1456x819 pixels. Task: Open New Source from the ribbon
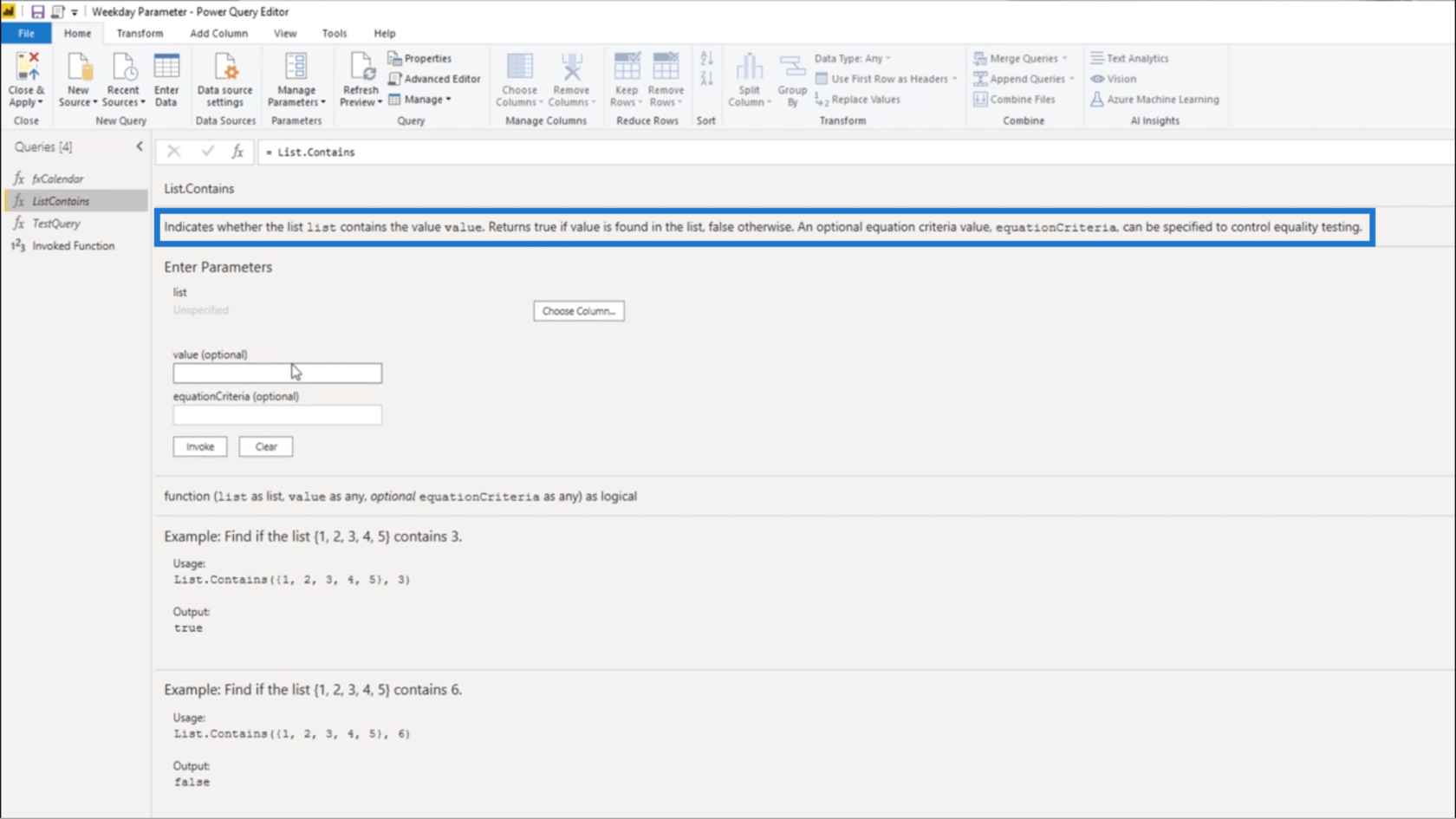point(78,80)
